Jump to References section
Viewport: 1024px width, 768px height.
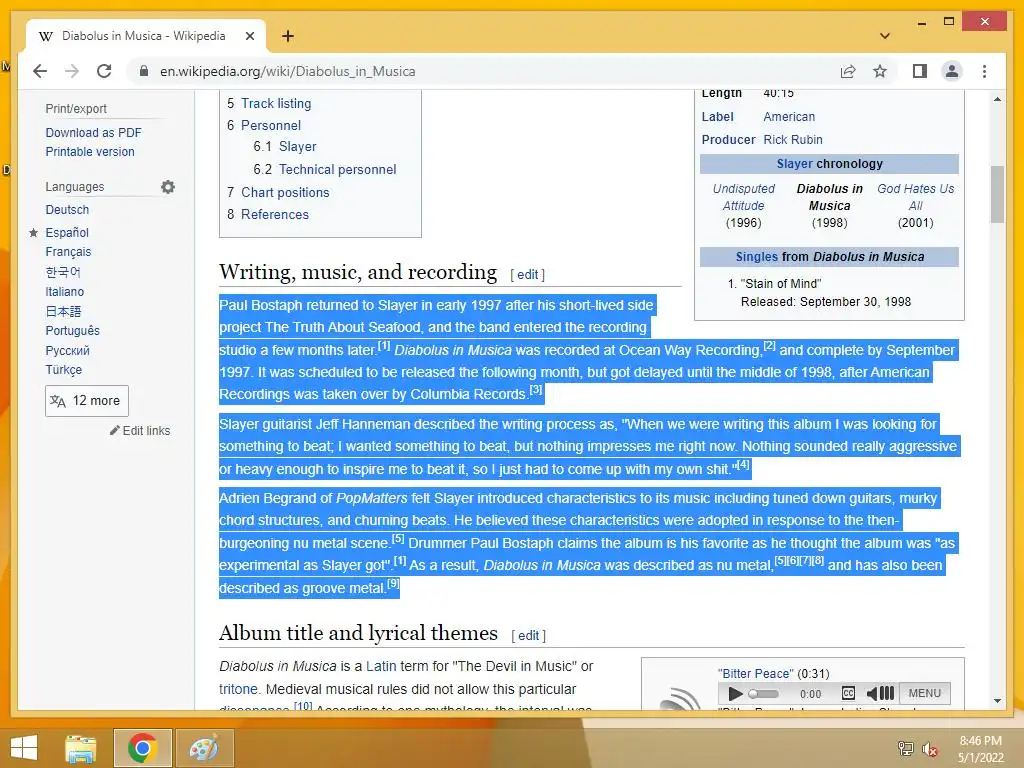275,214
